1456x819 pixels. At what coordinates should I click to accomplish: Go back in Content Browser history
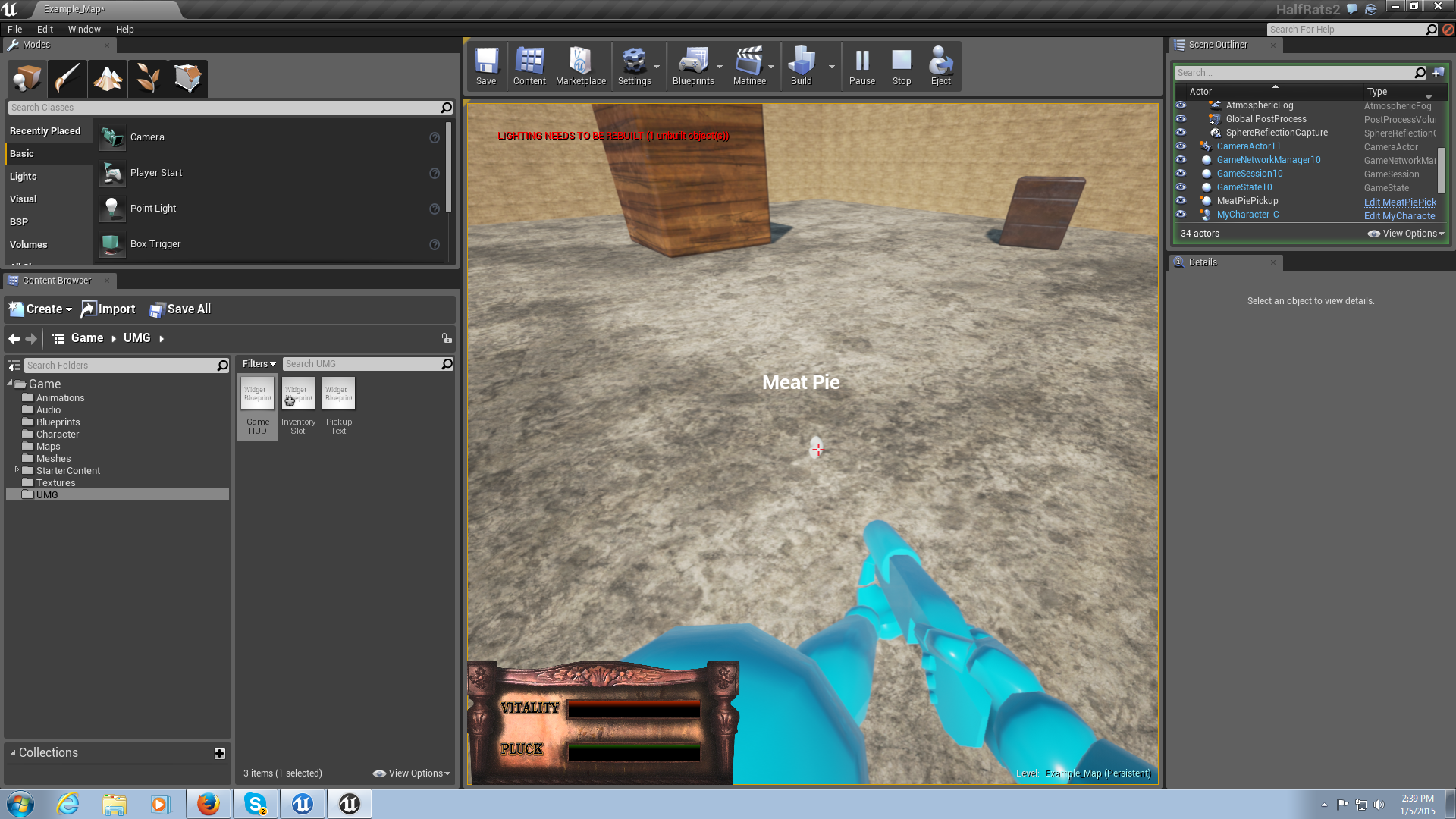coord(14,339)
